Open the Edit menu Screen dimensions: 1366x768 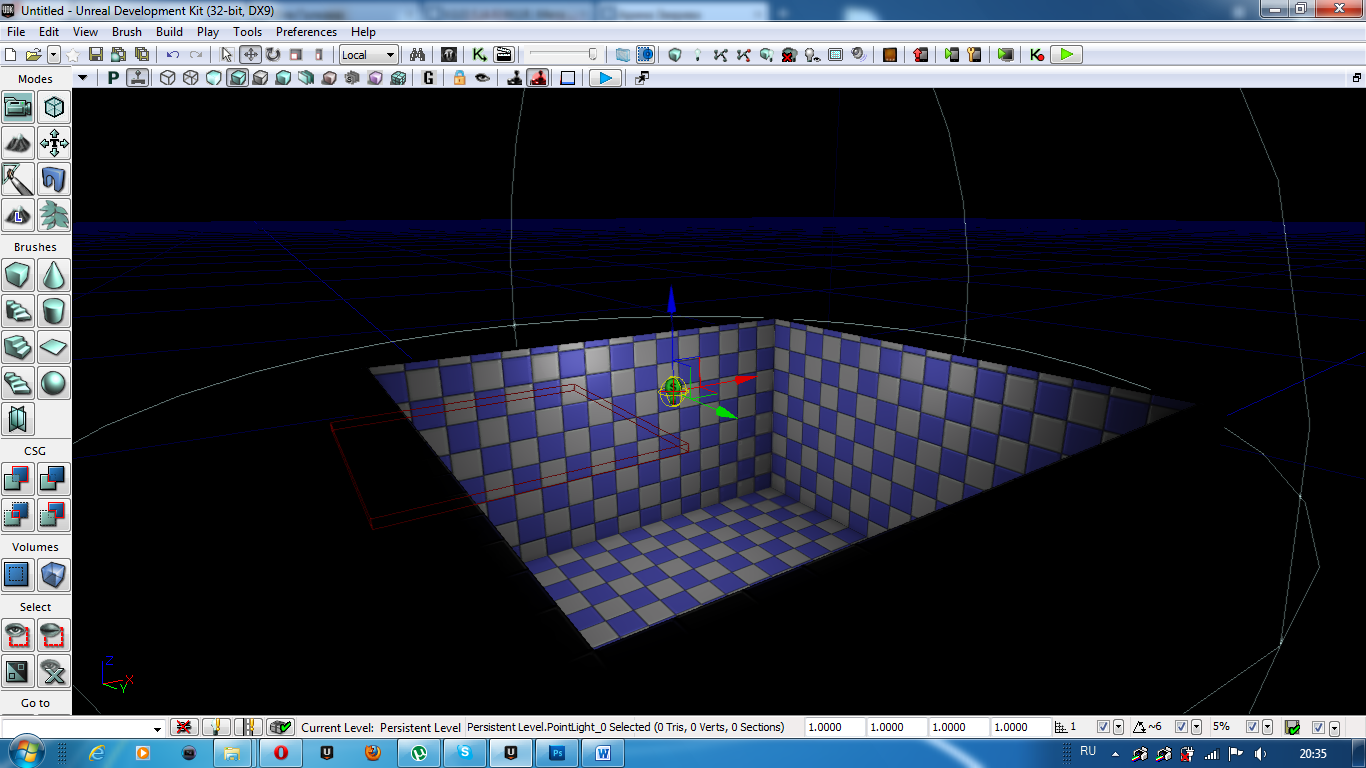(49, 32)
